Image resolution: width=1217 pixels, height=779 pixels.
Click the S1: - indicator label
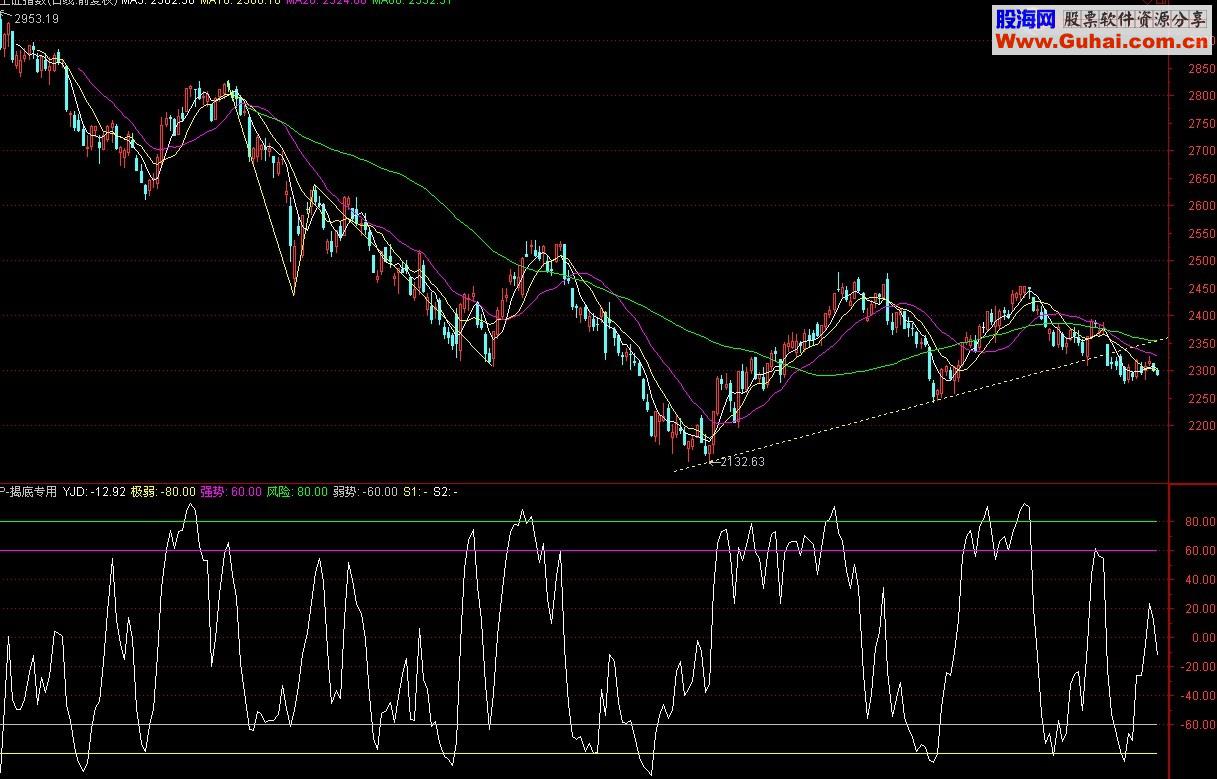pos(415,492)
